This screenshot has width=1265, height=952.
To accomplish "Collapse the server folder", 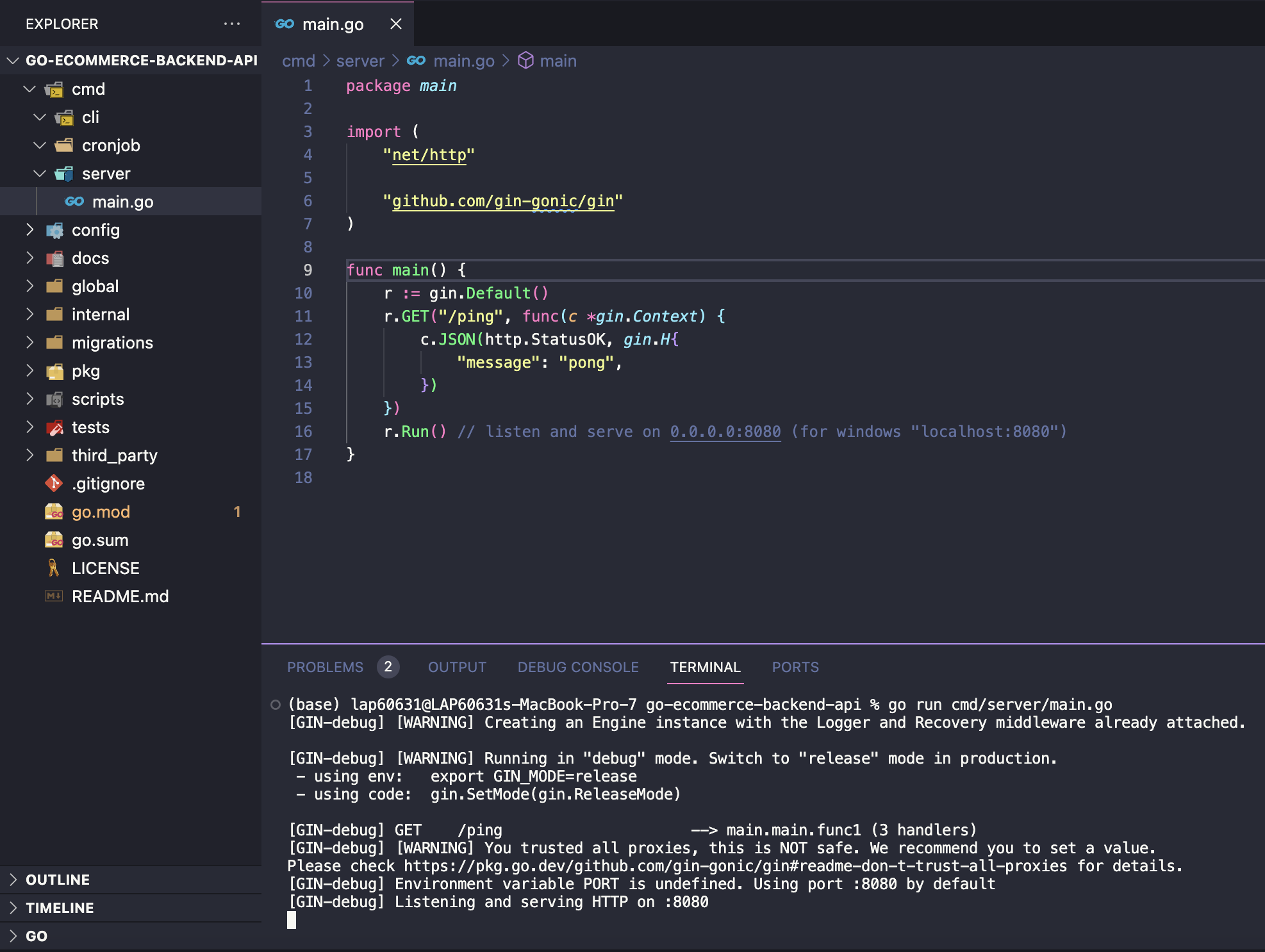I will tap(40, 174).
